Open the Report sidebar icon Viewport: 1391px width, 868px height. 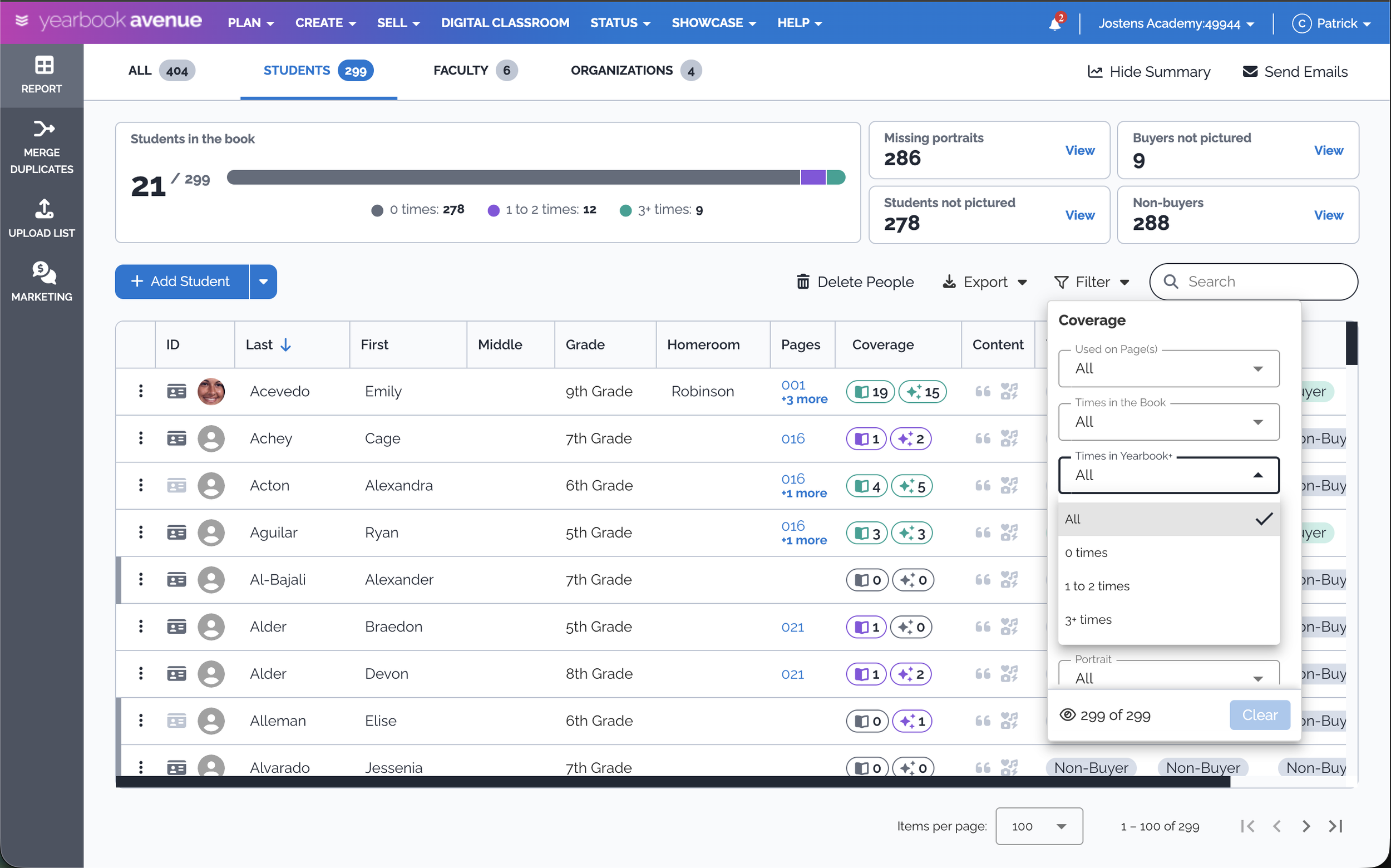tap(41, 75)
